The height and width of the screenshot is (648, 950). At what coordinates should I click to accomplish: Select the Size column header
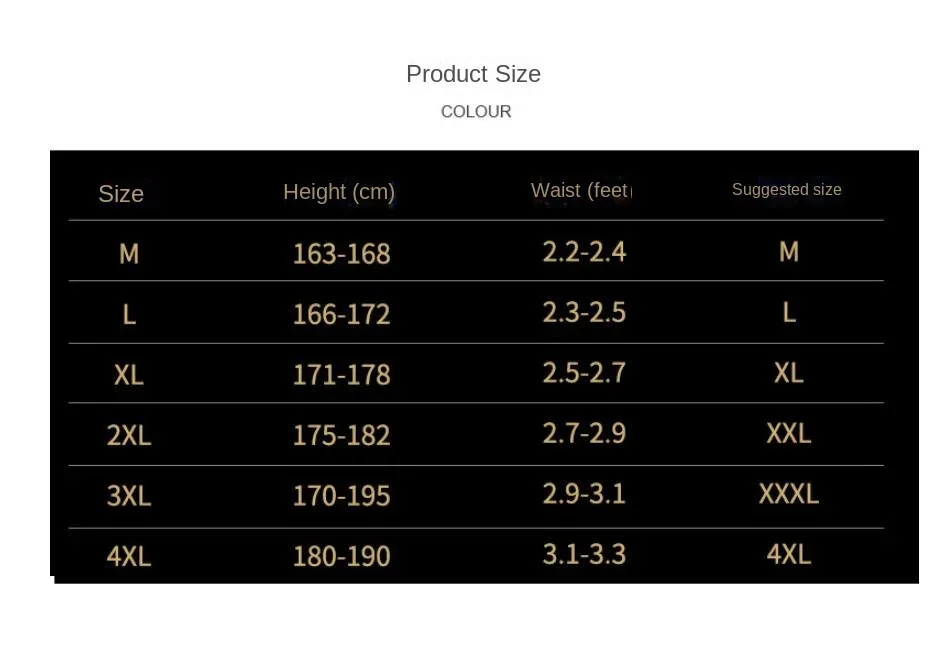click(121, 194)
